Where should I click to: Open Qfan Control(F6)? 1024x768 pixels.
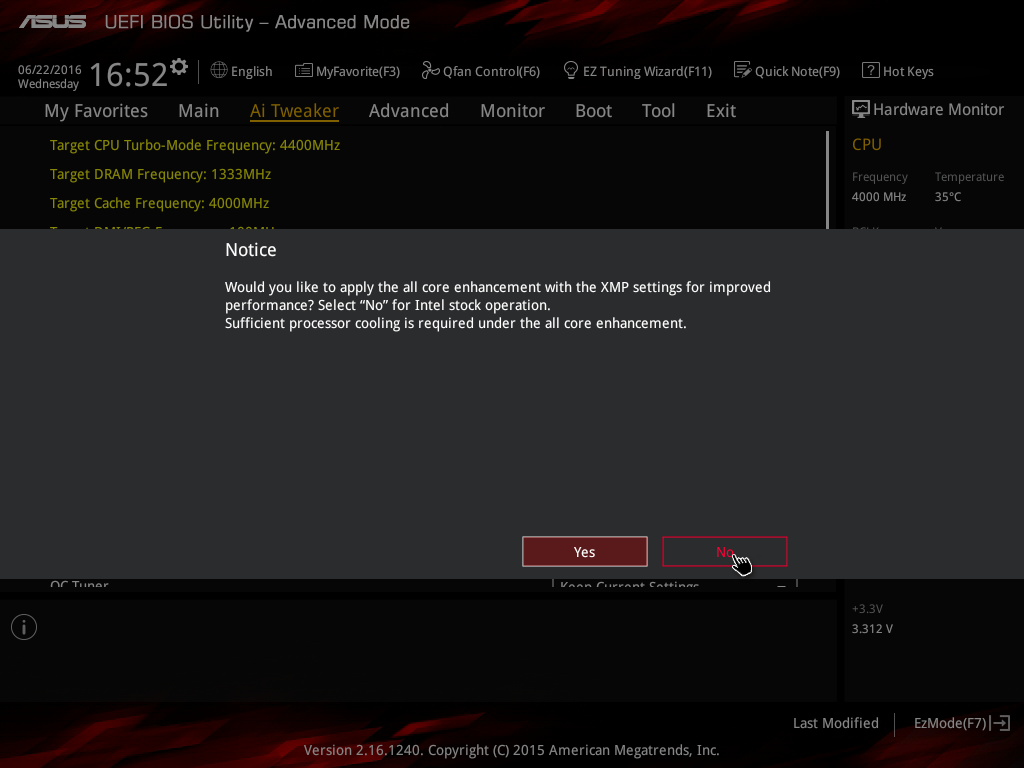pos(491,72)
